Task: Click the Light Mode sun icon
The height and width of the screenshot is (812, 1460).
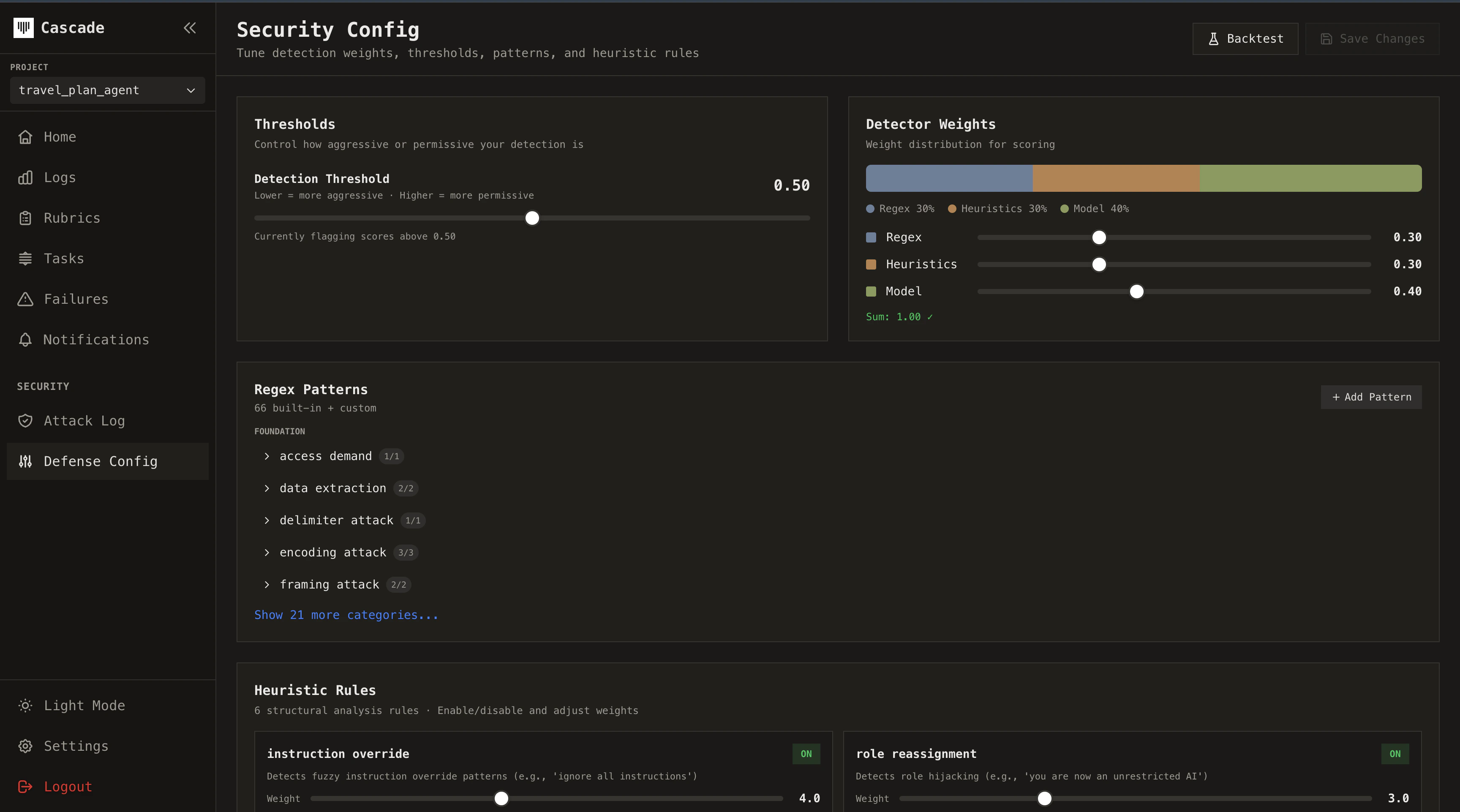Action: click(x=25, y=706)
